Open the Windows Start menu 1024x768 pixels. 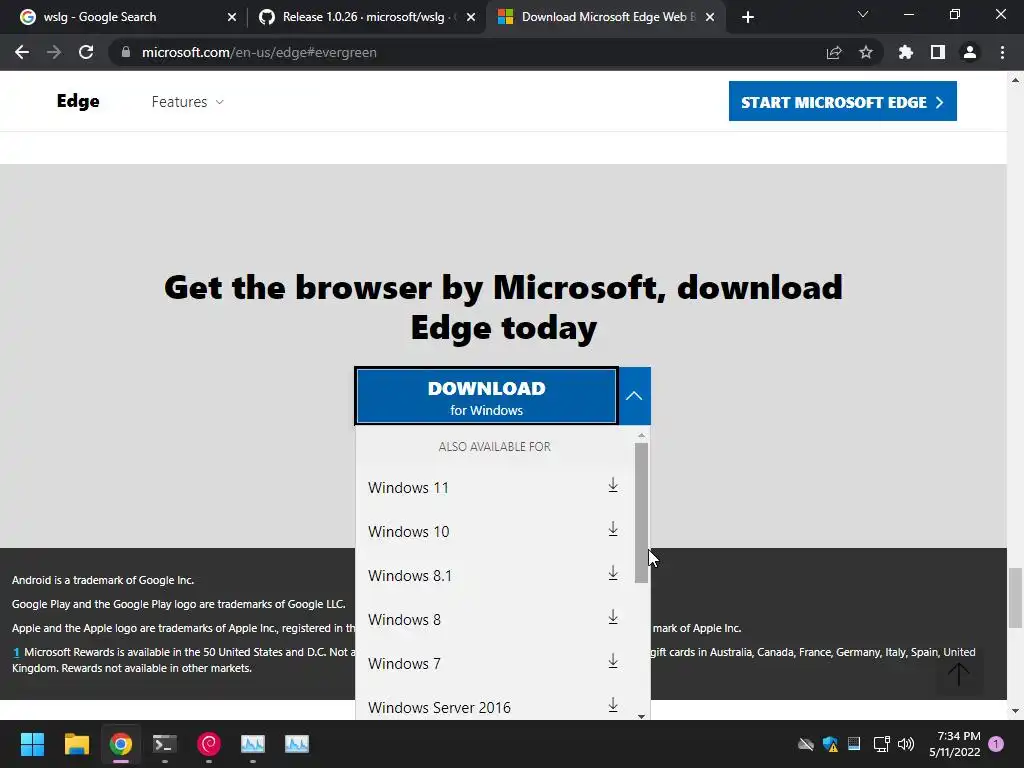32,744
